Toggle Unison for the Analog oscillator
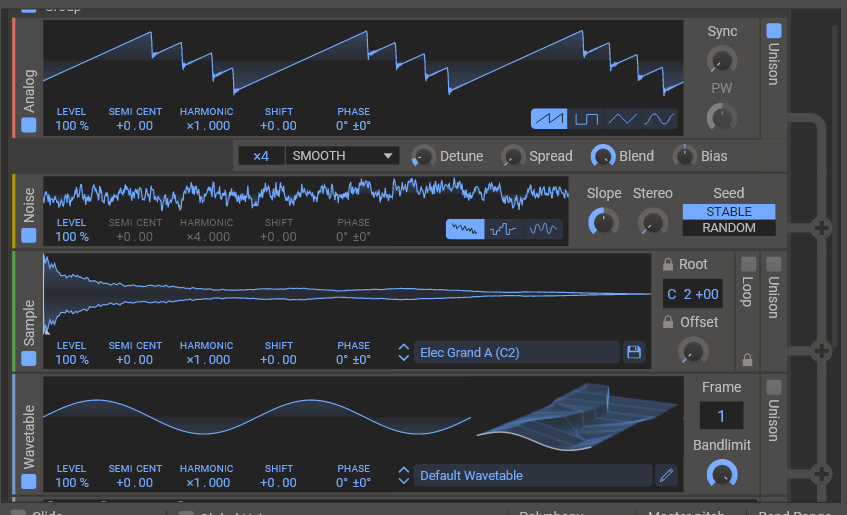 (x=774, y=31)
